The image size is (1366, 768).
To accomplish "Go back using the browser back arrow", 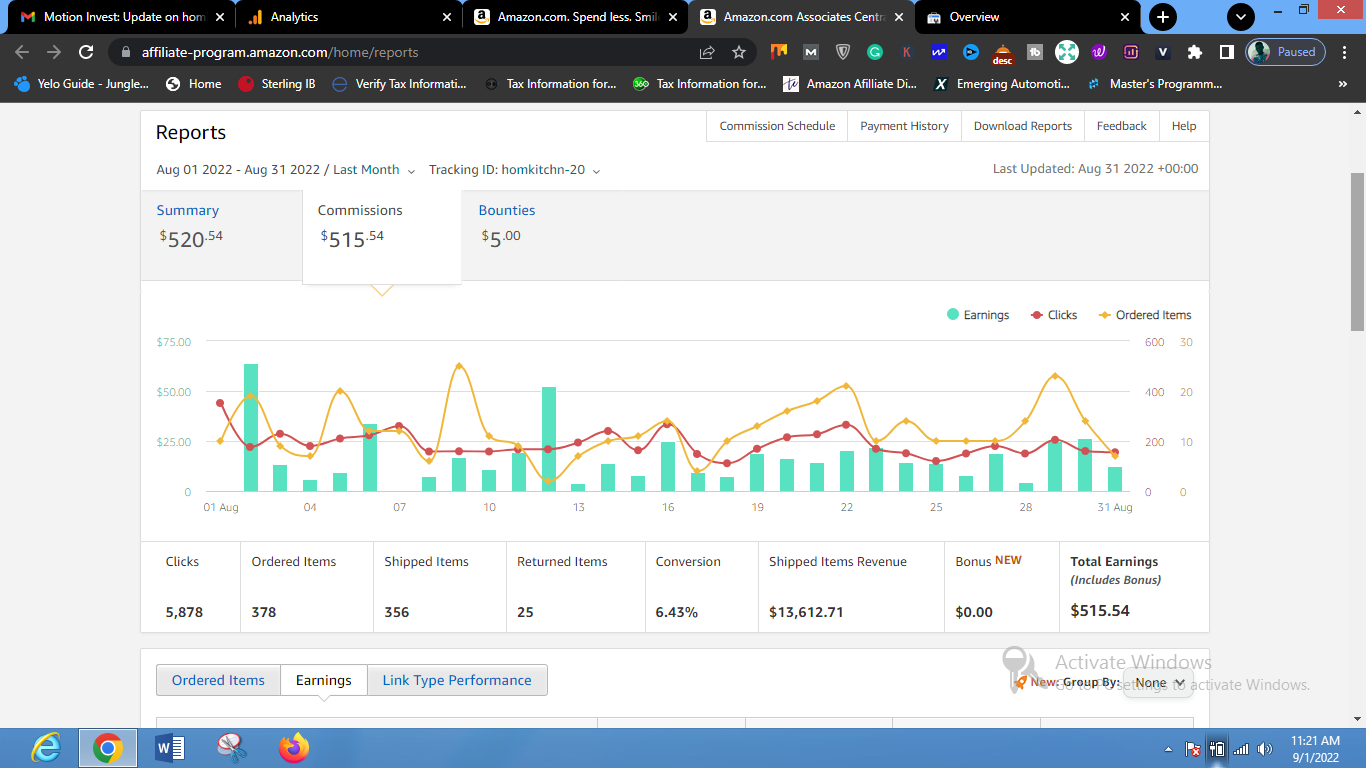I will click(x=23, y=52).
